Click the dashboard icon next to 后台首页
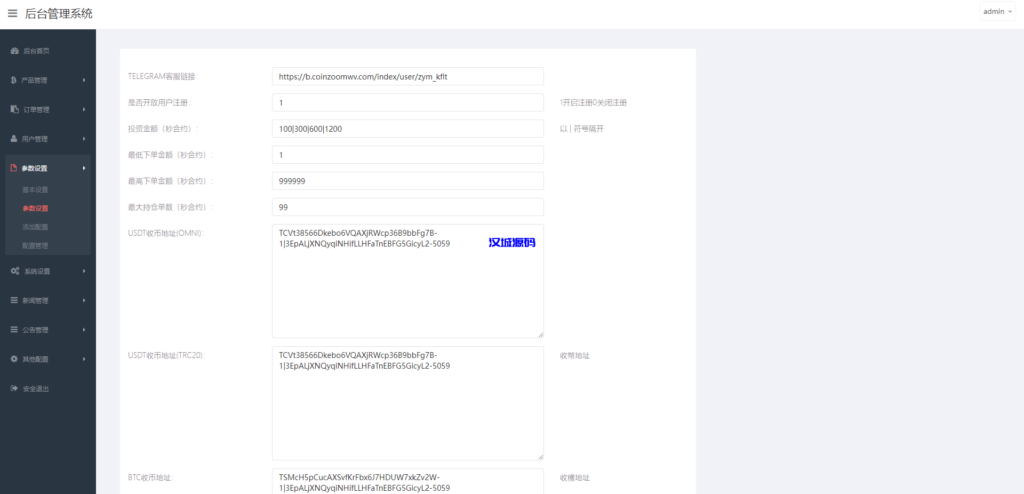Viewport: 1024px width, 494px height. click(x=14, y=50)
